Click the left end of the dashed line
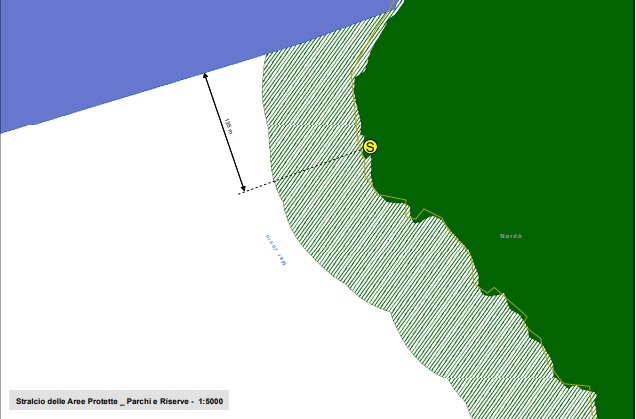Viewport: 636px width, 419px height. pyautogui.click(x=240, y=193)
